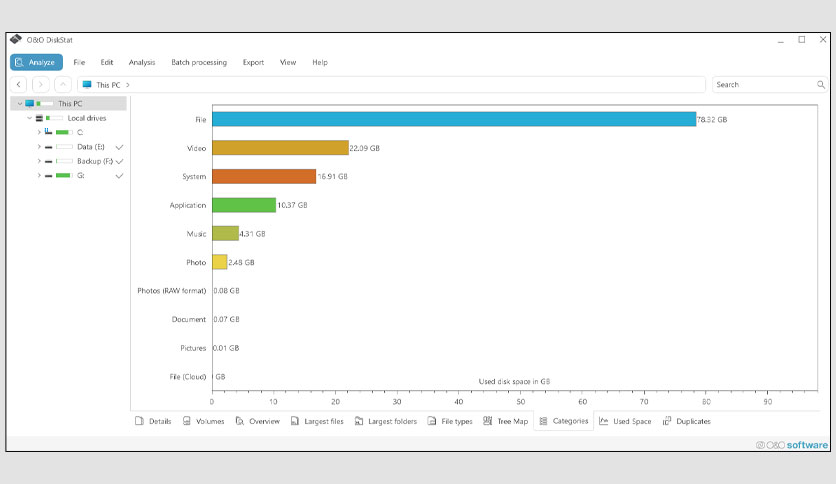Go back with the left arrow button

(19, 84)
